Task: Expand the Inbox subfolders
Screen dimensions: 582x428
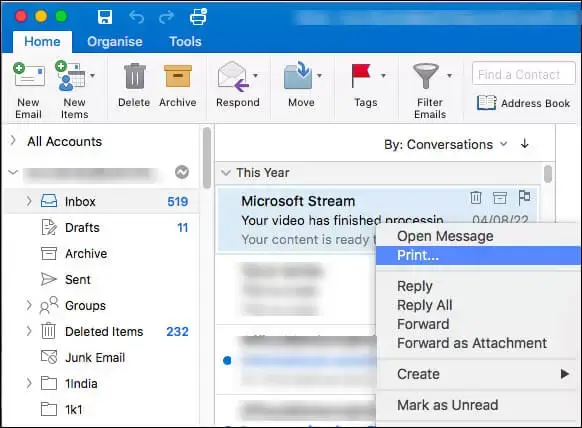Action: pos(29,201)
